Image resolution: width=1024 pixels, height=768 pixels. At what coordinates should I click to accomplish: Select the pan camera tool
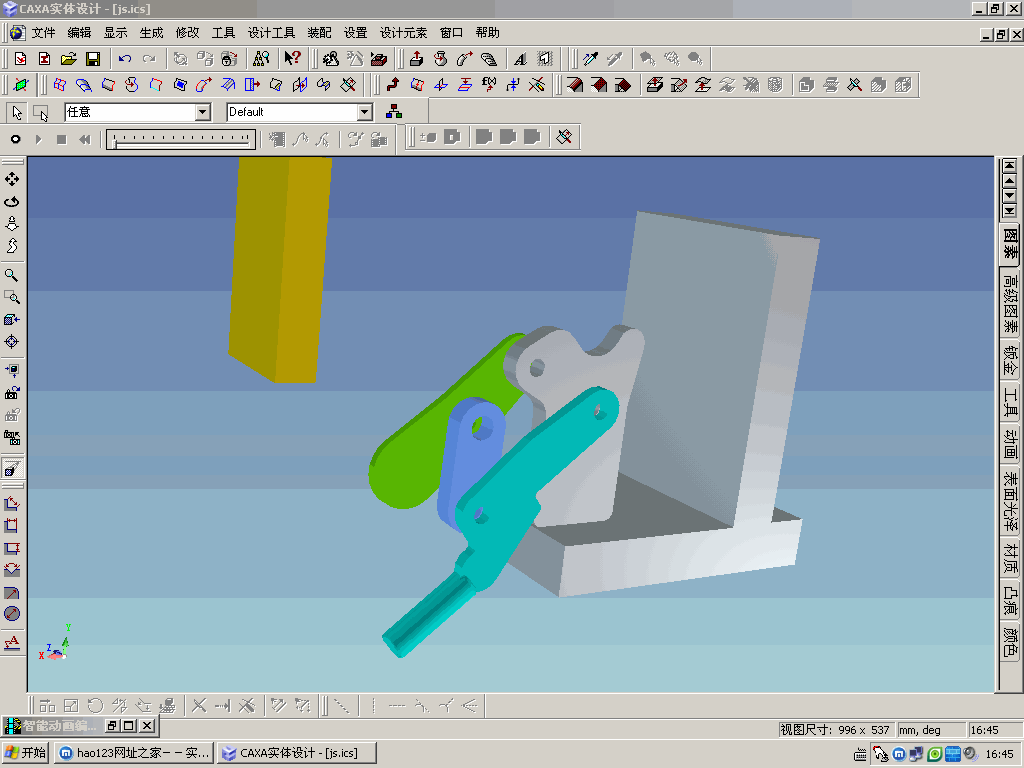click(12, 179)
